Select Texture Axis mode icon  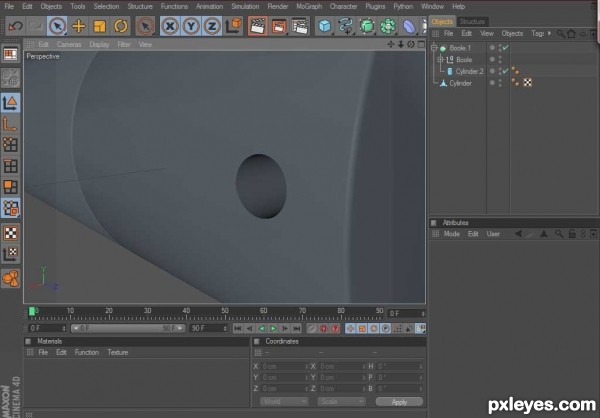click(10, 254)
